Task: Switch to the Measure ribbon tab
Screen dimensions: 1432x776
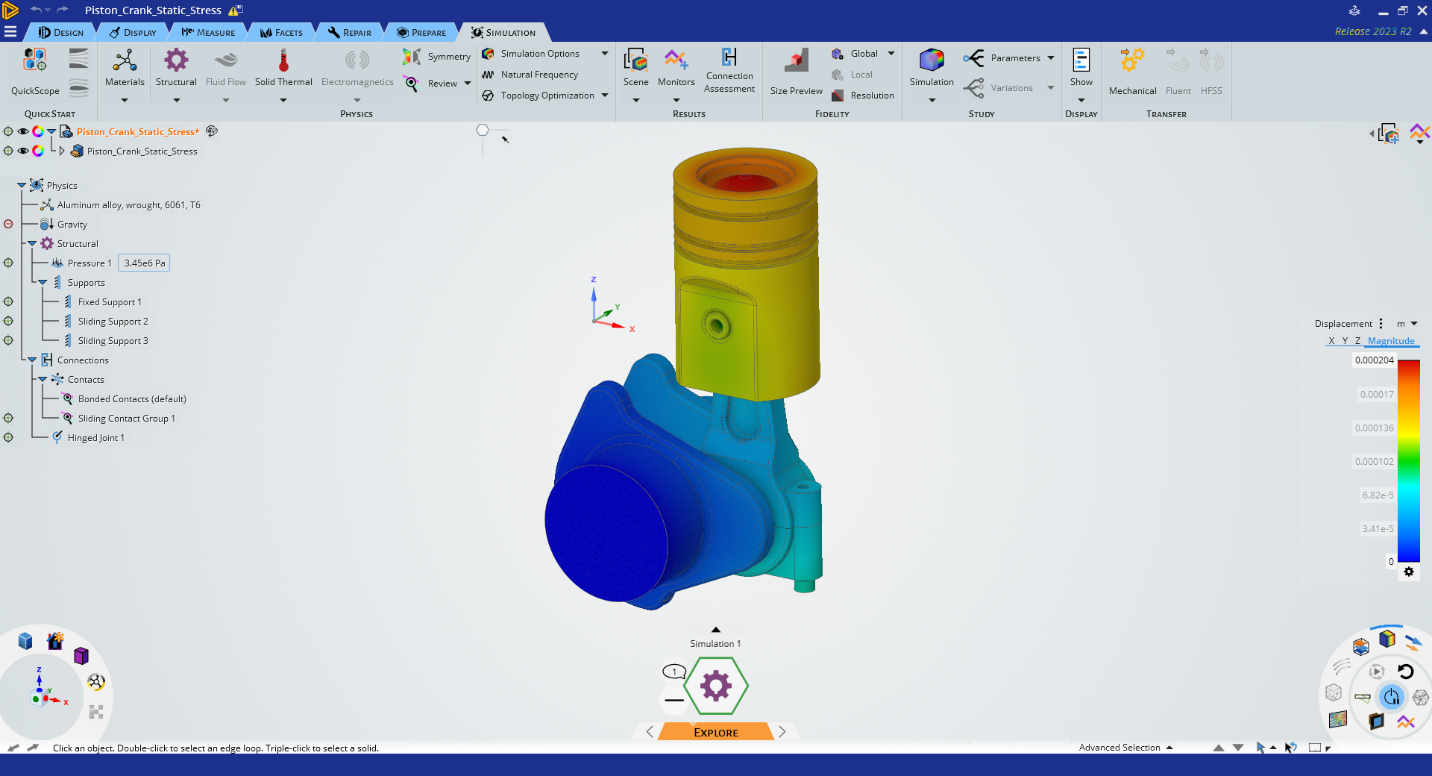Action: click(x=208, y=32)
